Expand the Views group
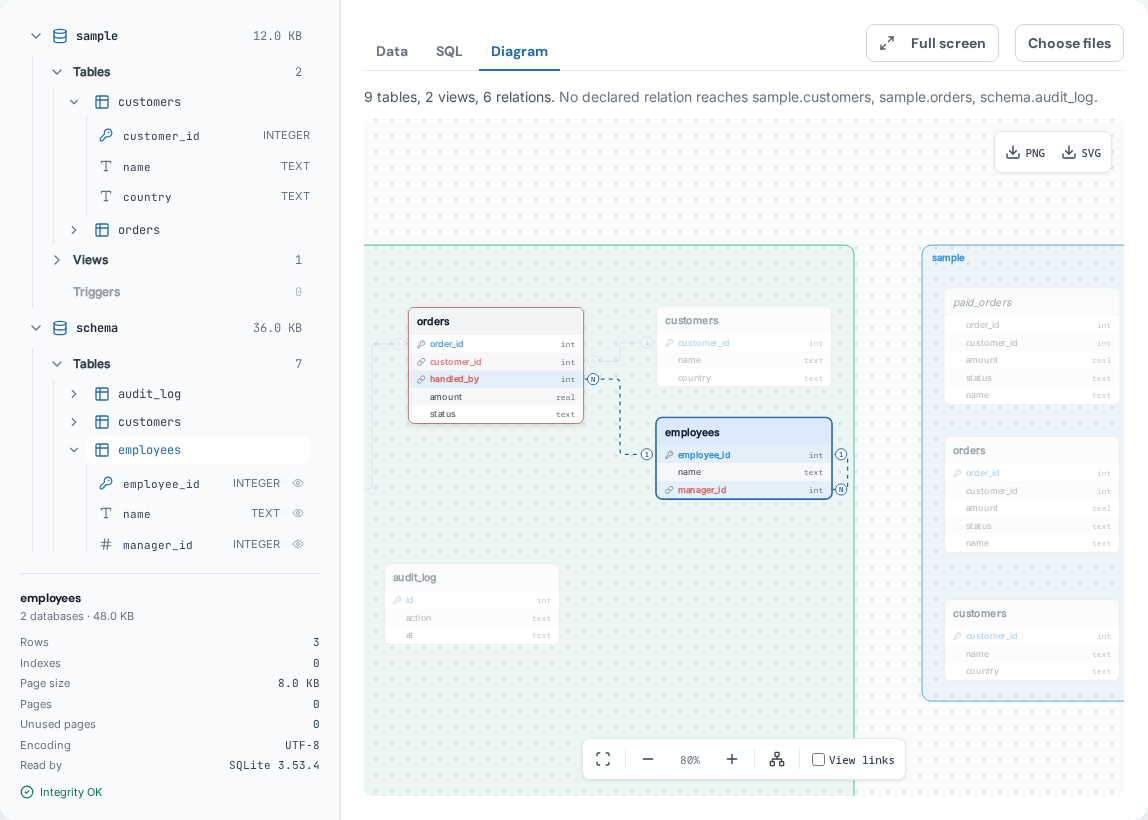This screenshot has width=1148, height=820. pos(57,260)
